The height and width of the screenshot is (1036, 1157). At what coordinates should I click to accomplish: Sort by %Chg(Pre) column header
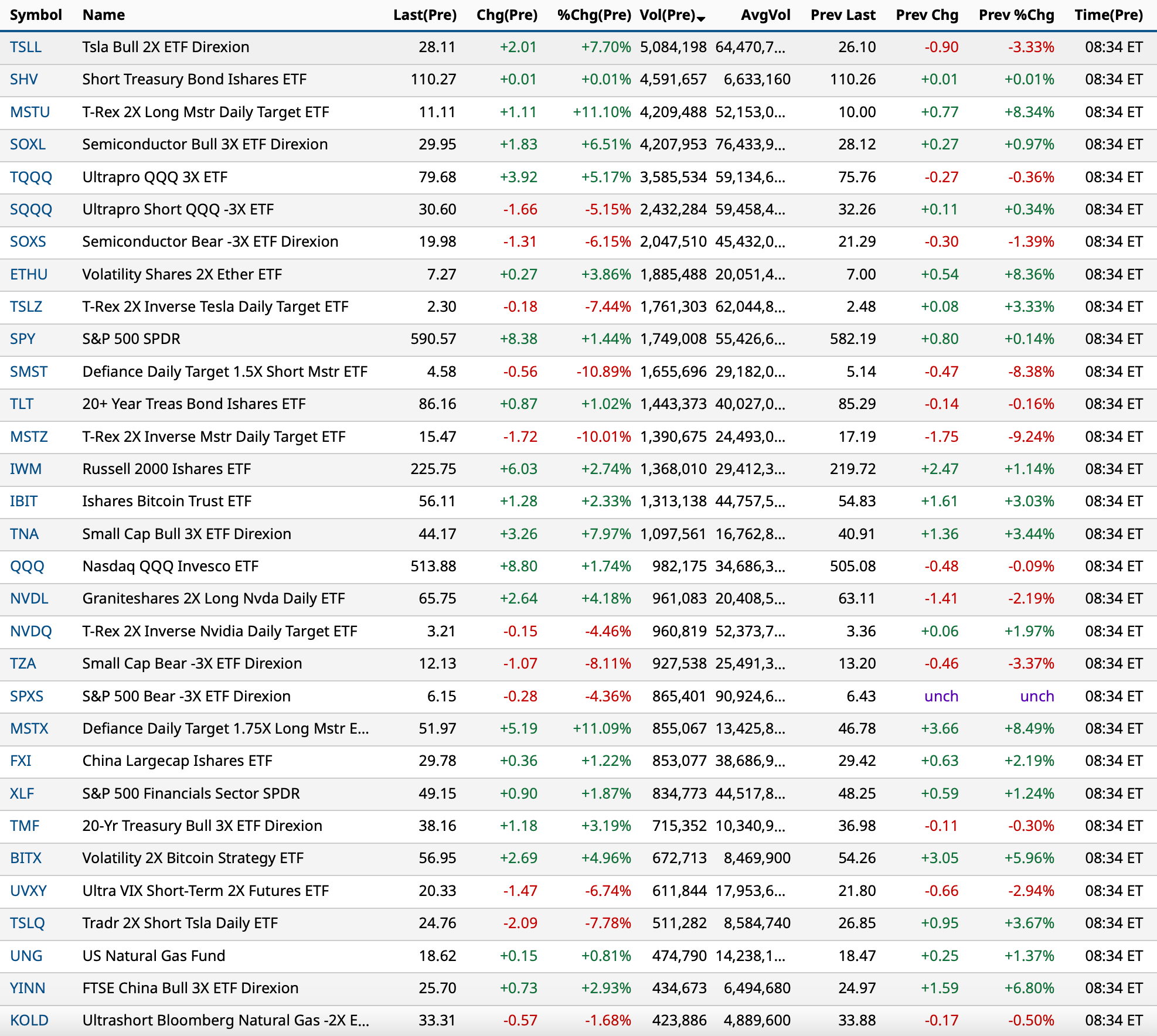pos(594,15)
